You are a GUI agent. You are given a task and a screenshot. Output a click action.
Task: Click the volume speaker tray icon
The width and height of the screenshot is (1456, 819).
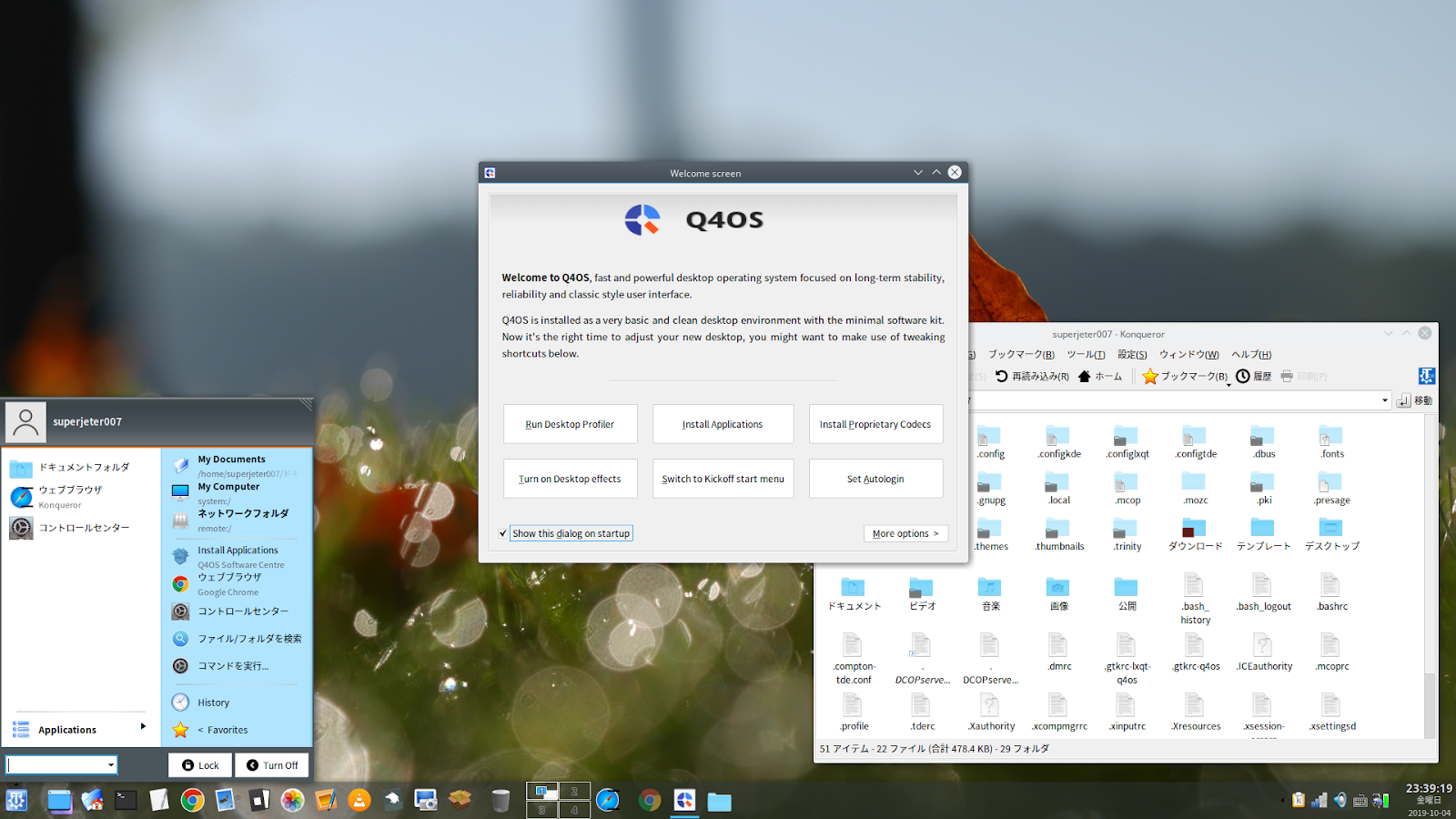coord(1340,800)
